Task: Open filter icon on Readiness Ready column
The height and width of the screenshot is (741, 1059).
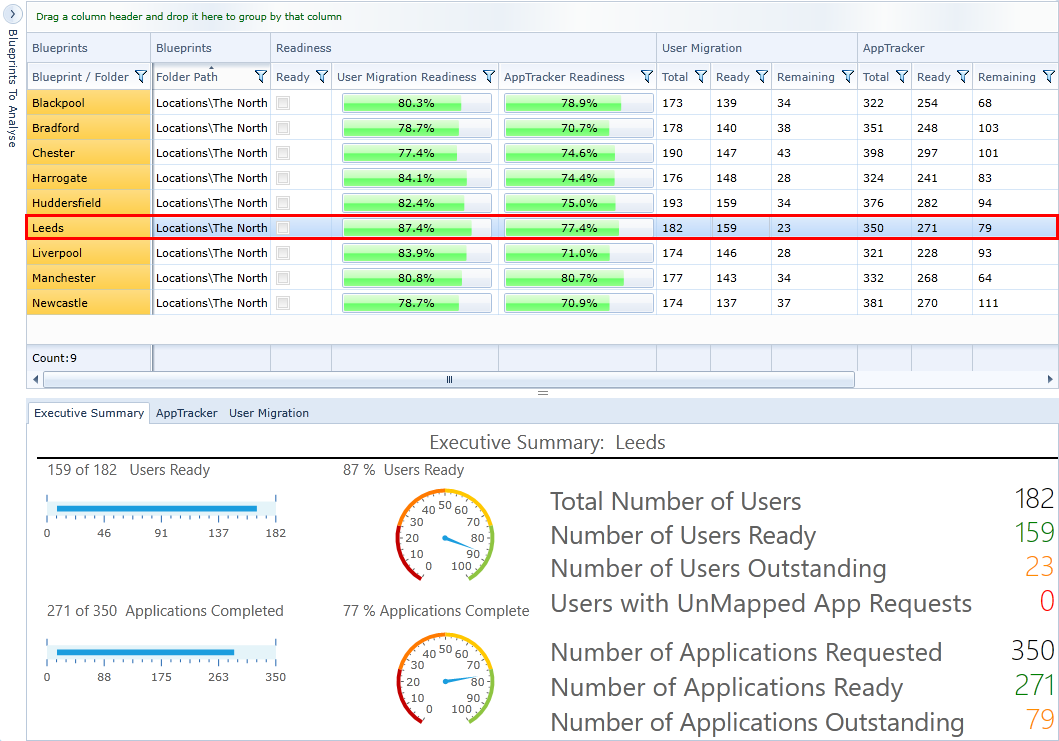Action: point(321,77)
